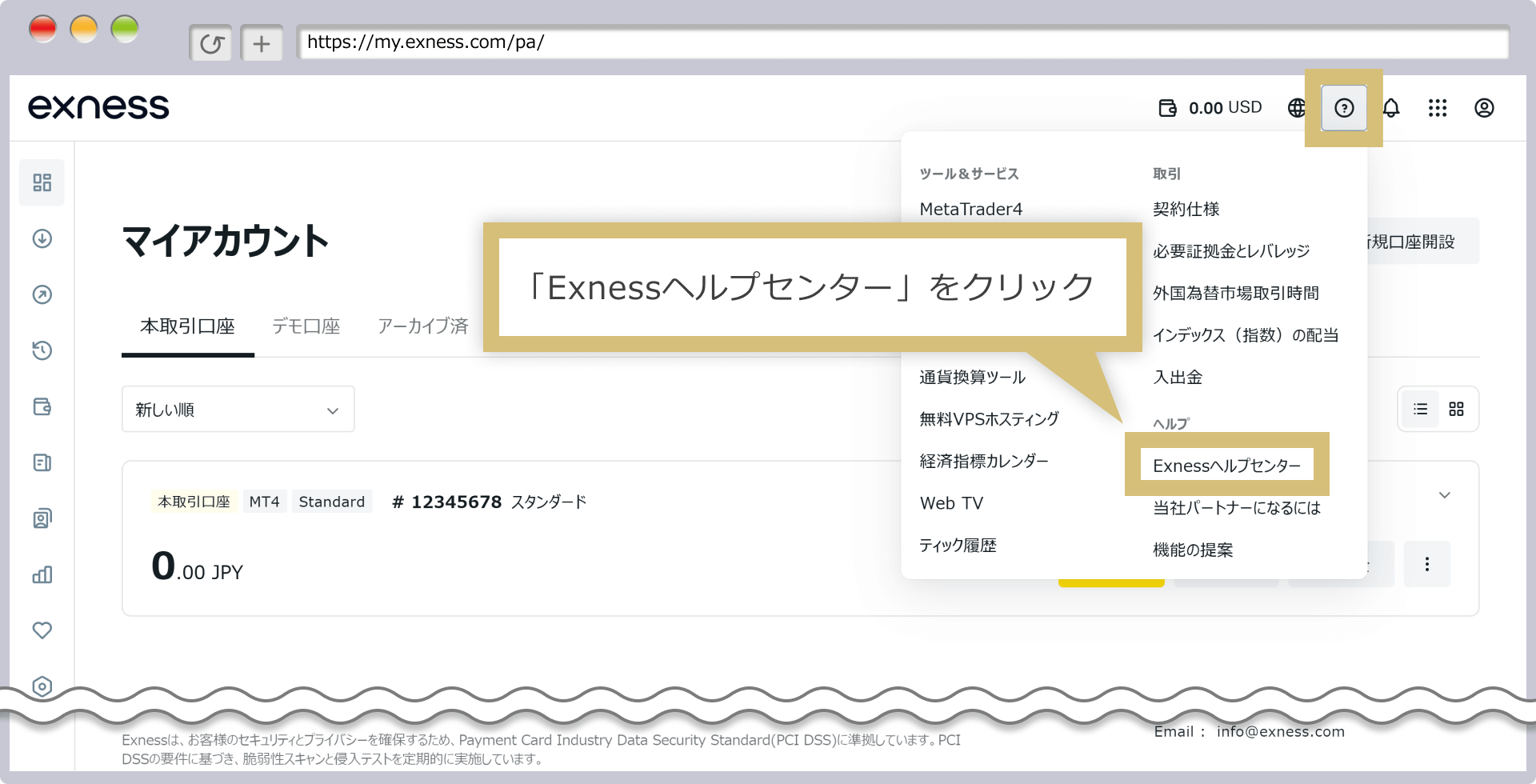Open インデックス（指数）の配当 menu item

pyautogui.click(x=1246, y=335)
